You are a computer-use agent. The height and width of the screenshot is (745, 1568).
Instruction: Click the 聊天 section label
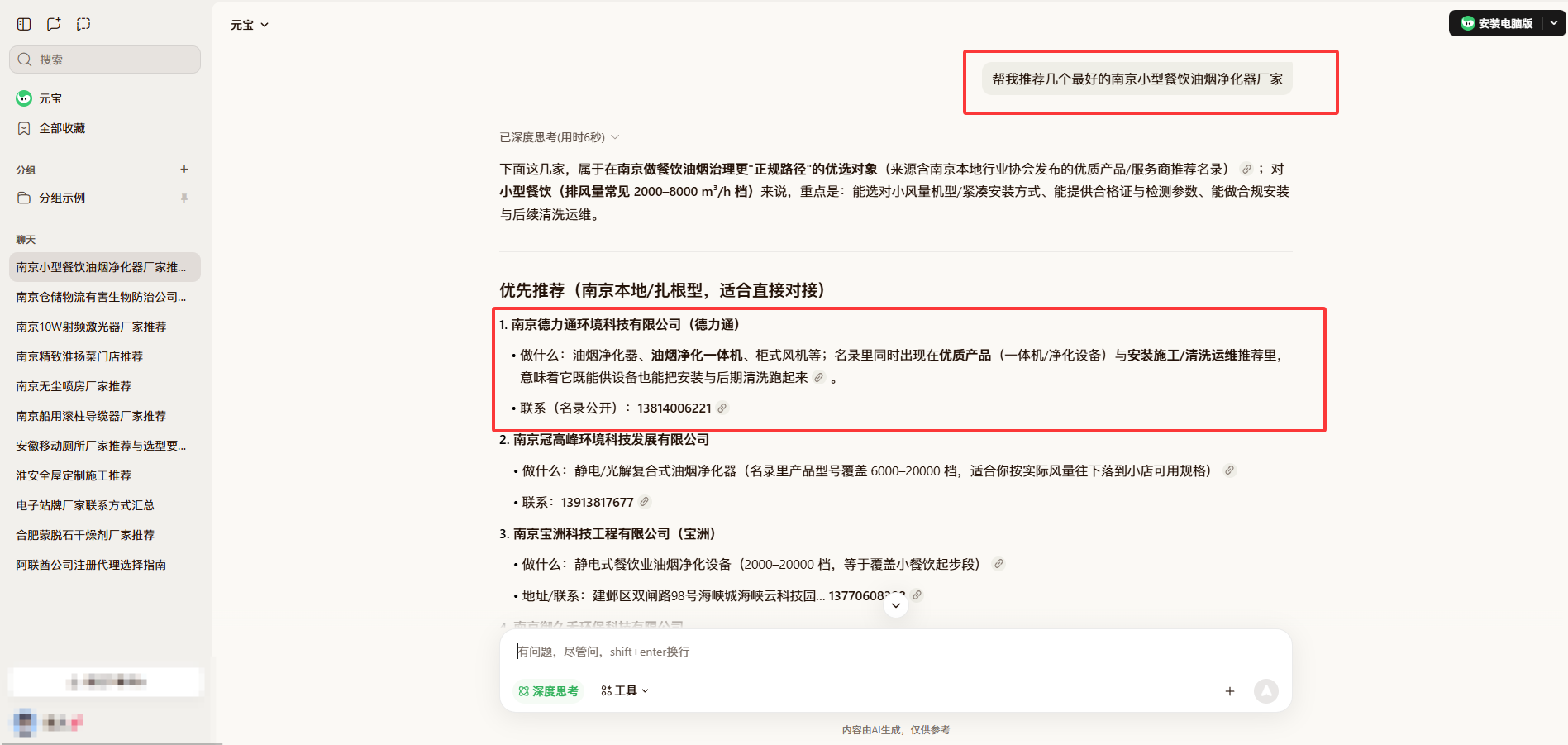pos(26,240)
